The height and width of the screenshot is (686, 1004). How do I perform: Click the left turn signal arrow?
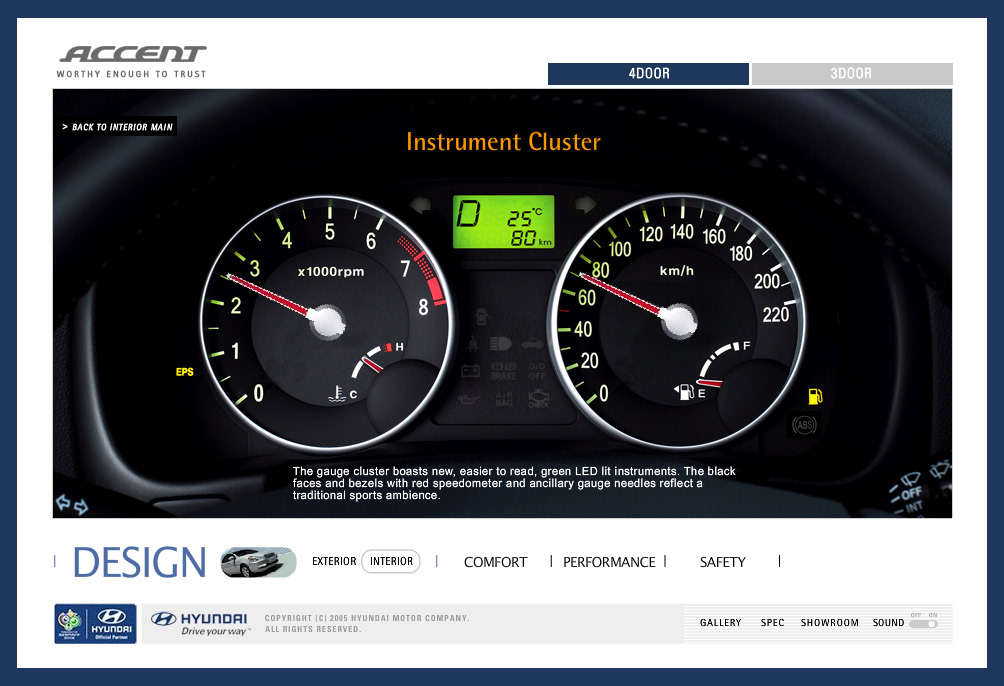tap(421, 206)
